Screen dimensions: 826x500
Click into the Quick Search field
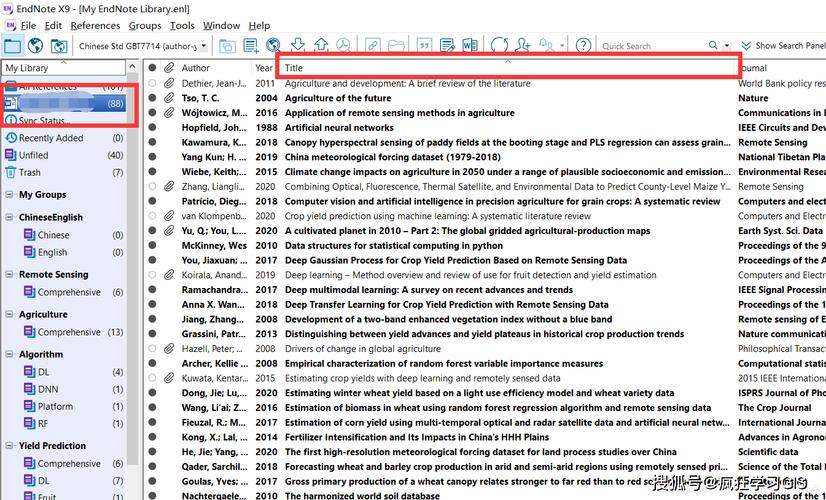650,46
